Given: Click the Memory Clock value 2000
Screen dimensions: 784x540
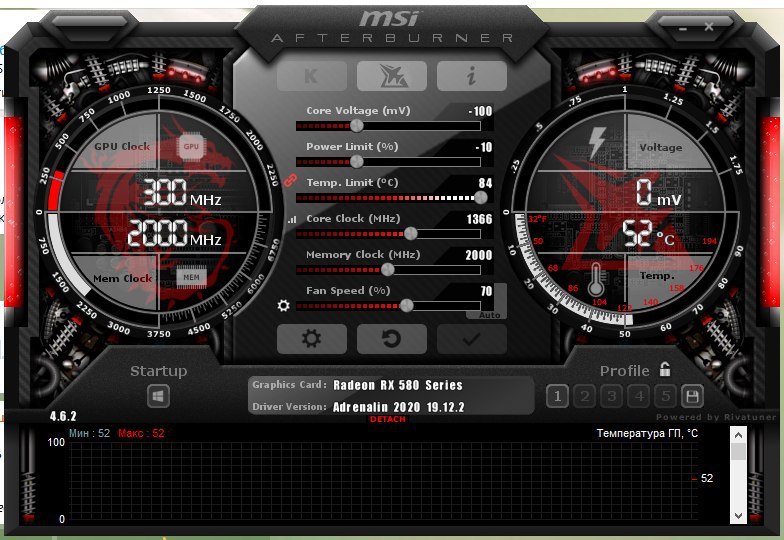Looking at the screenshot, I should click(479, 255).
